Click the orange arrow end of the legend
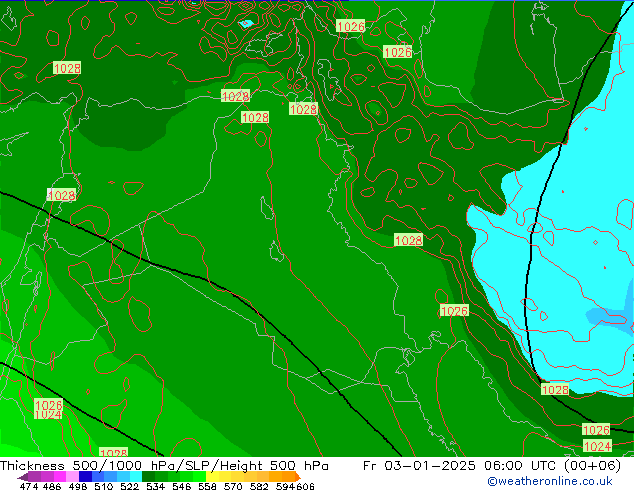The width and height of the screenshot is (634, 490). pyautogui.click(x=298, y=477)
